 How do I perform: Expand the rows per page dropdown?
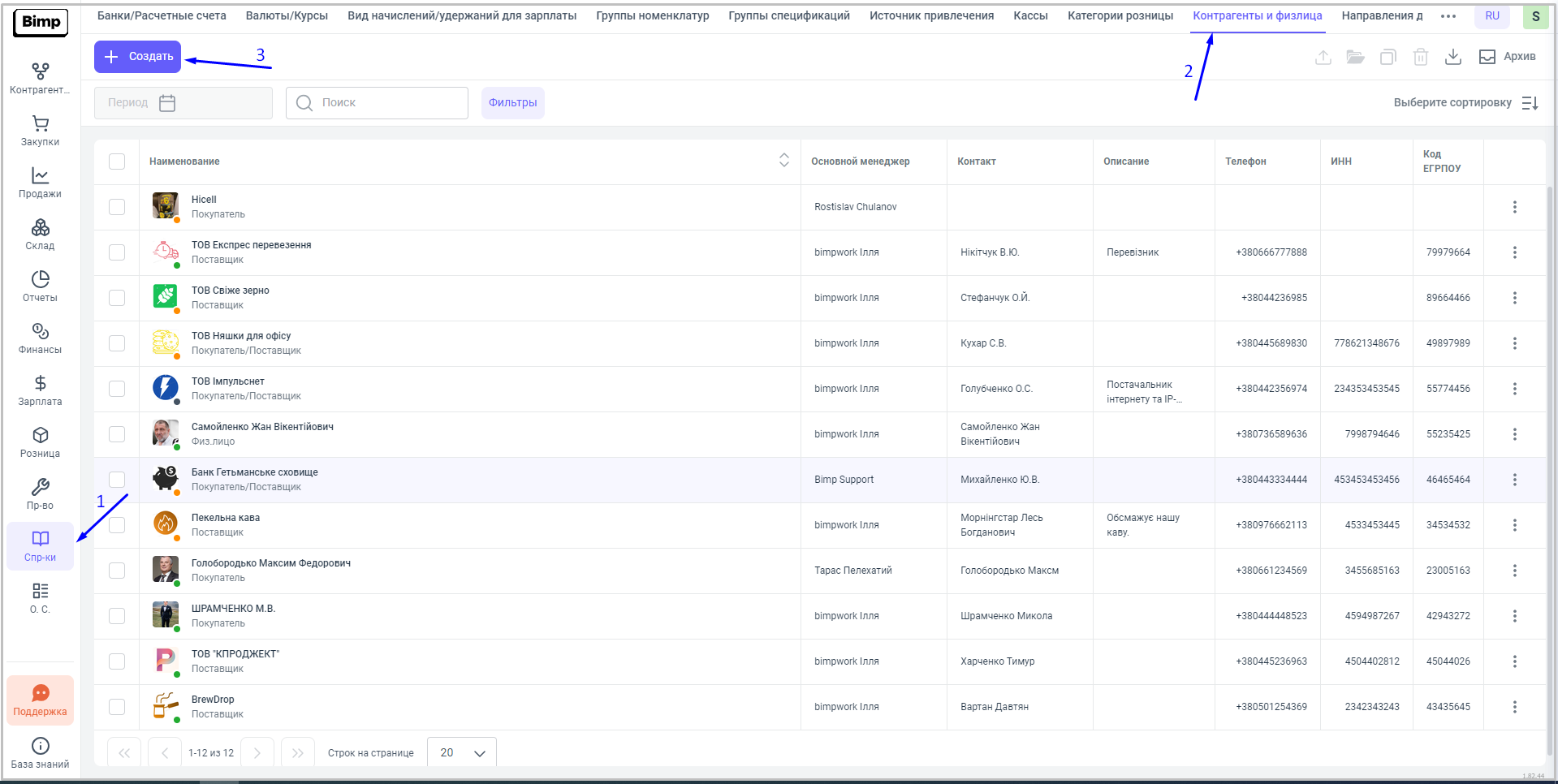pos(462,753)
